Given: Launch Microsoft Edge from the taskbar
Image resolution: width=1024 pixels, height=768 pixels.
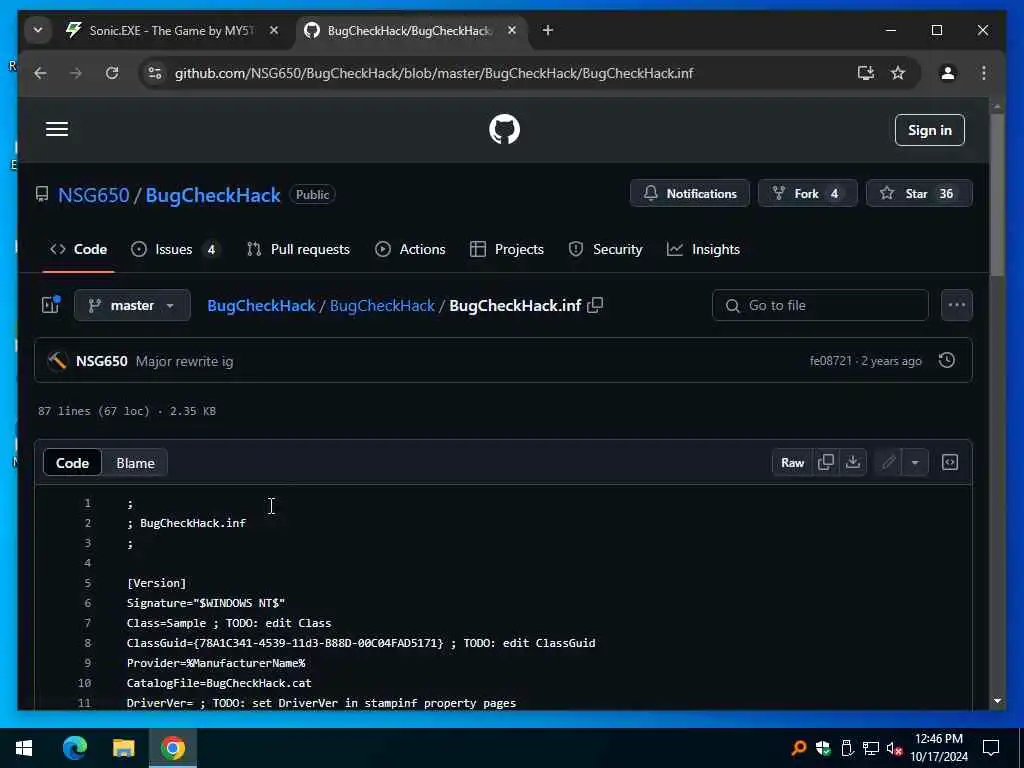Looking at the screenshot, I should [x=75, y=748].
